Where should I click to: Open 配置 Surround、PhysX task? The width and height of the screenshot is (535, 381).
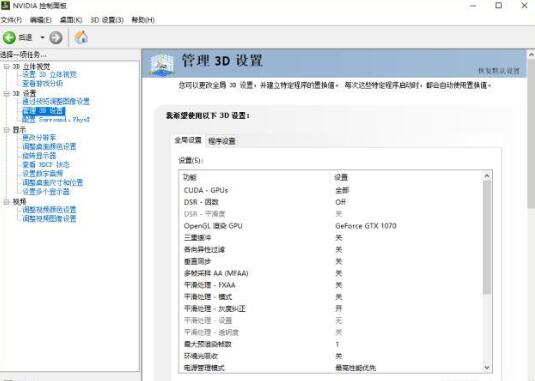(x=56, y=119)
